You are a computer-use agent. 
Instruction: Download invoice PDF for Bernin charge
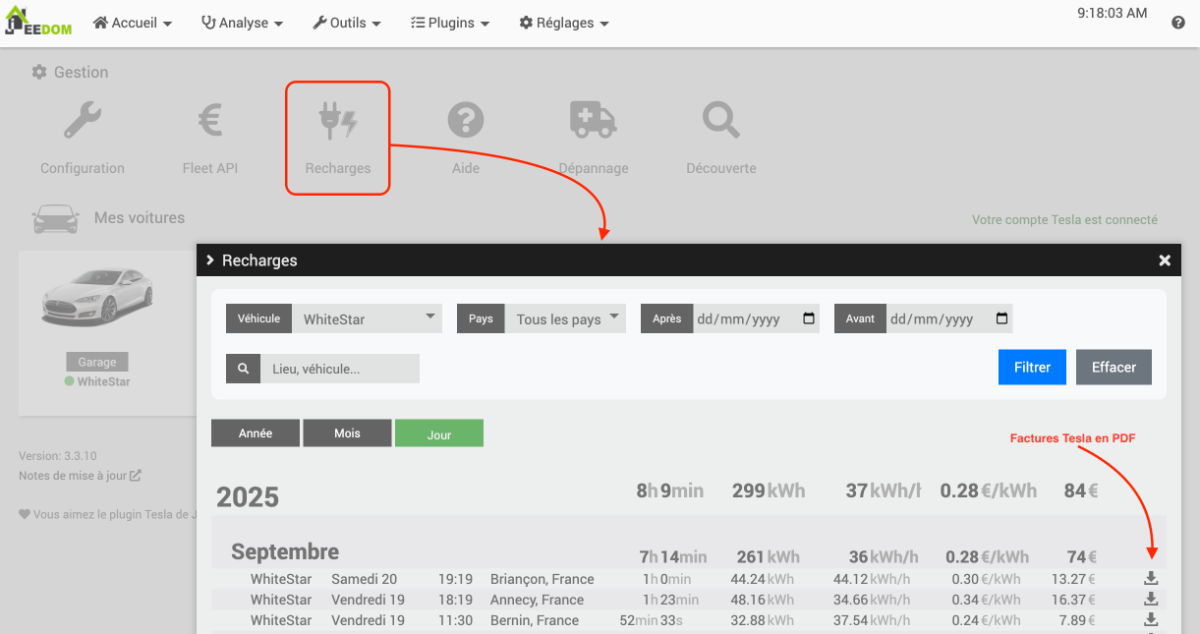(x=1151, y=620)
